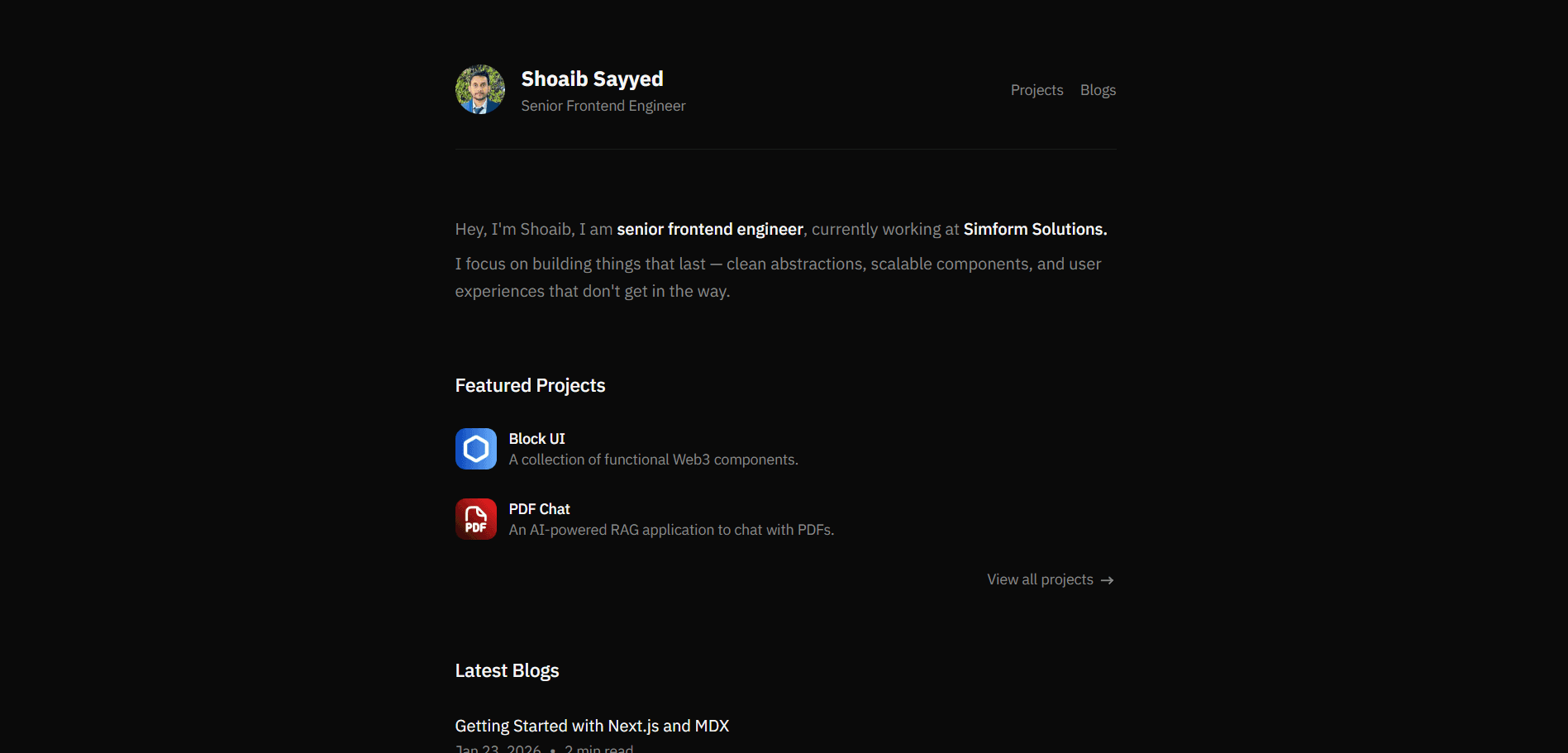Click the Jan 23, 2026 blog date
Image resolution: width=1568 pixels, height=753 pixels.
coord(497,749)
